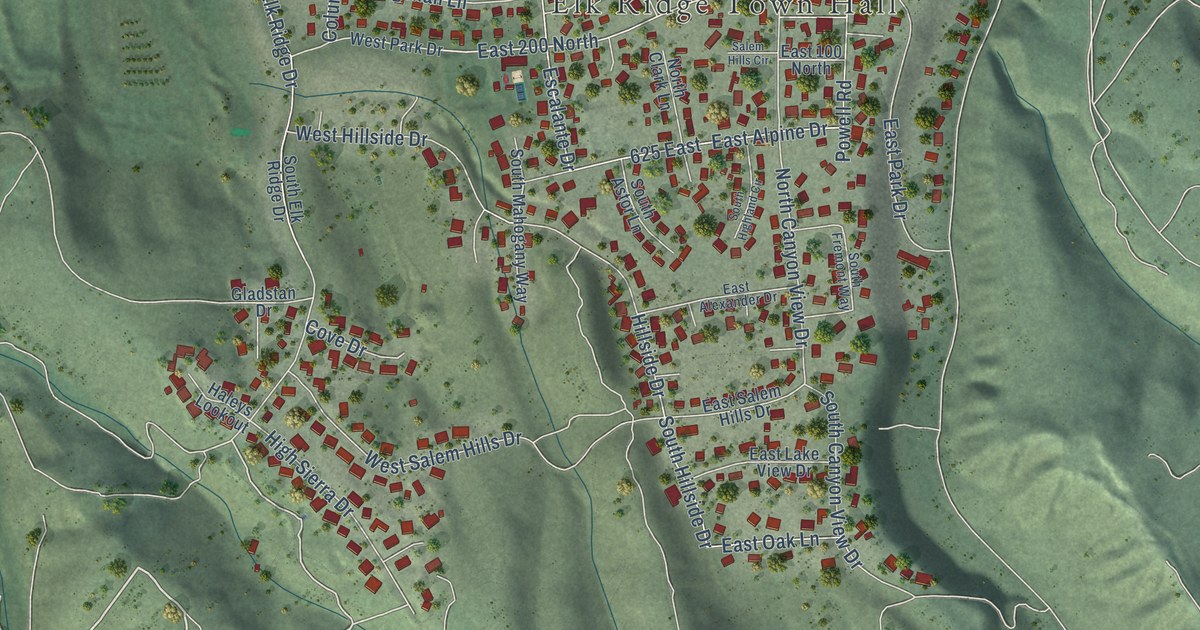Click the South Mahogany Way label

pyautogui.click(x=517, y=226)
